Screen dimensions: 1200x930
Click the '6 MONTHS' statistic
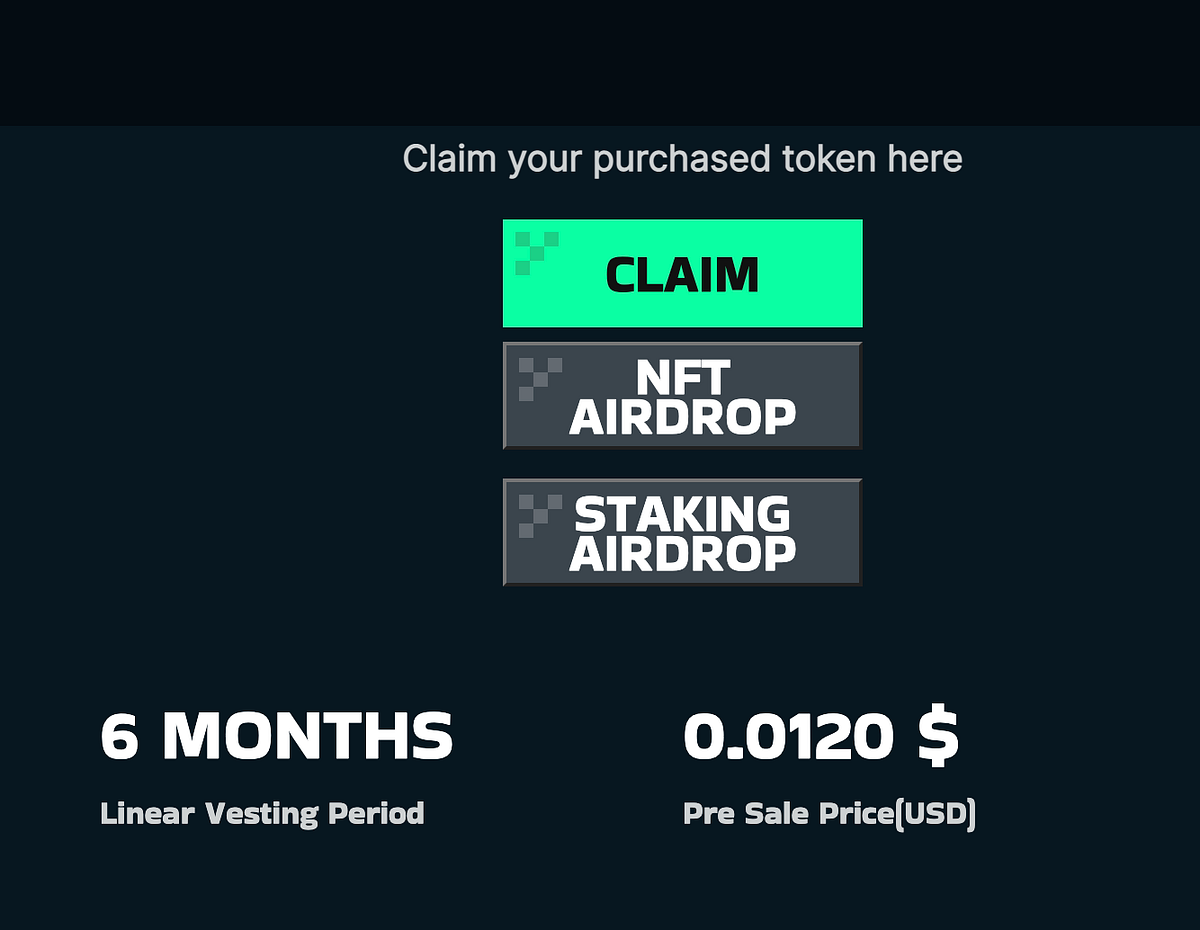[x=278, y=737]
